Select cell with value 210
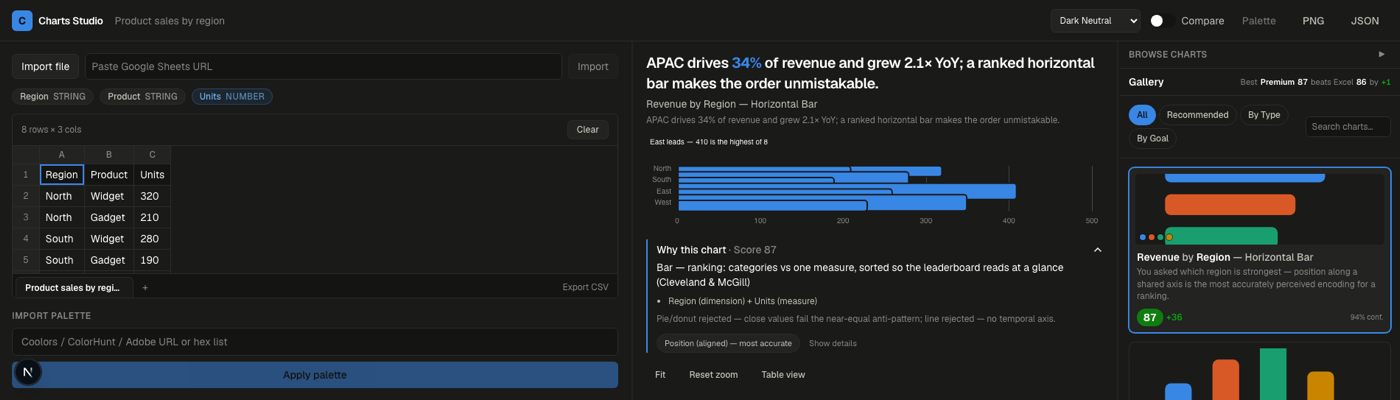The width and height of the screenshot is (1400, 400). coord(152,217)
